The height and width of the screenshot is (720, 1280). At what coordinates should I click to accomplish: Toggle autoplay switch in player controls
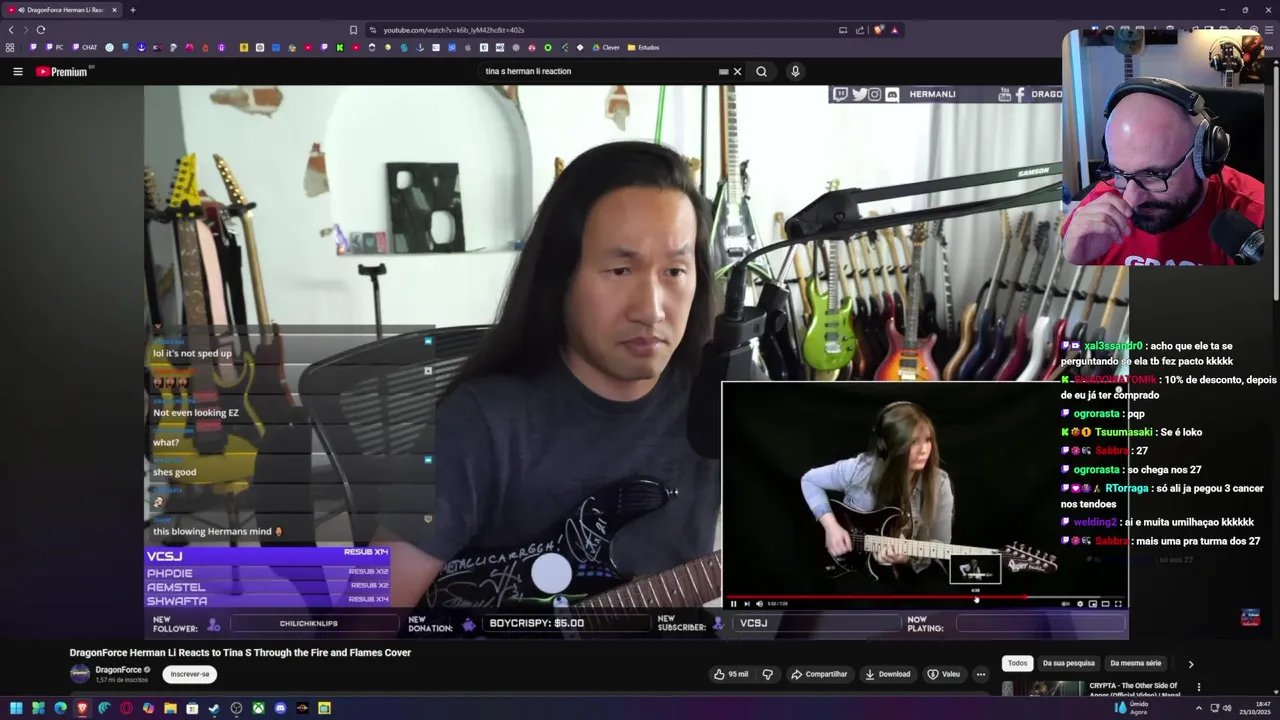pos(1065,604)
